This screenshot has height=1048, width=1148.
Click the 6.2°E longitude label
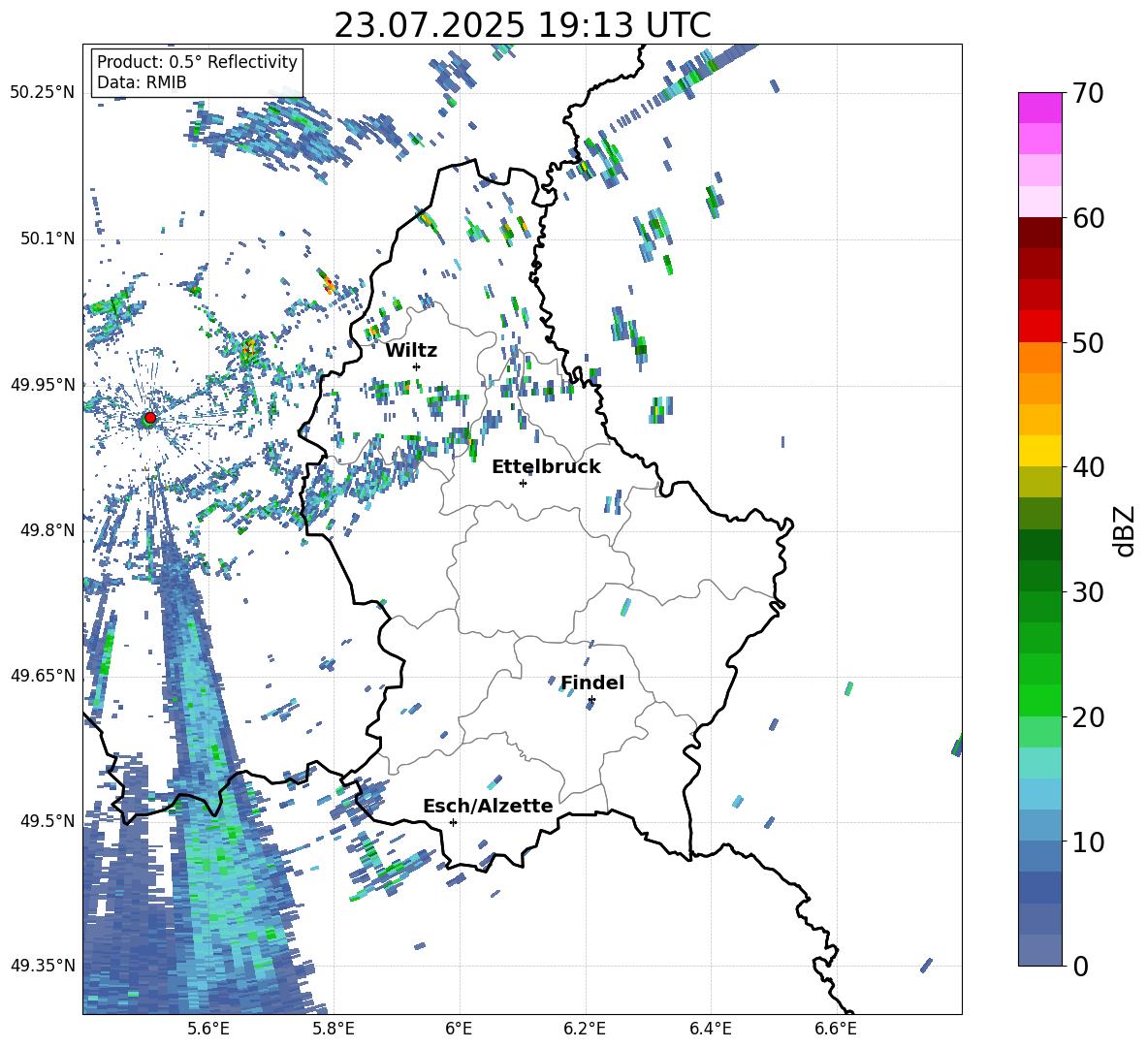point(585,1029)
